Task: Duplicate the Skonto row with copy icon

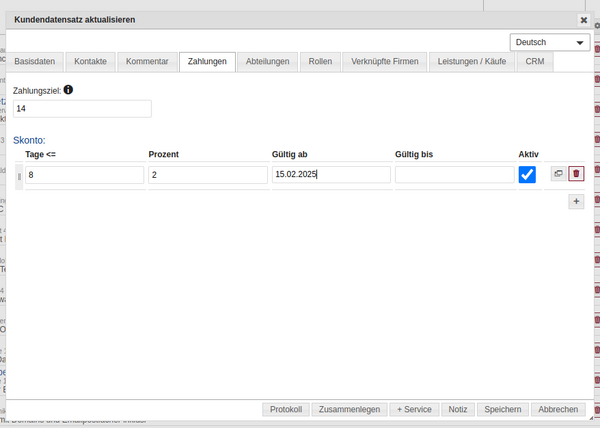Action: (558, 174)
